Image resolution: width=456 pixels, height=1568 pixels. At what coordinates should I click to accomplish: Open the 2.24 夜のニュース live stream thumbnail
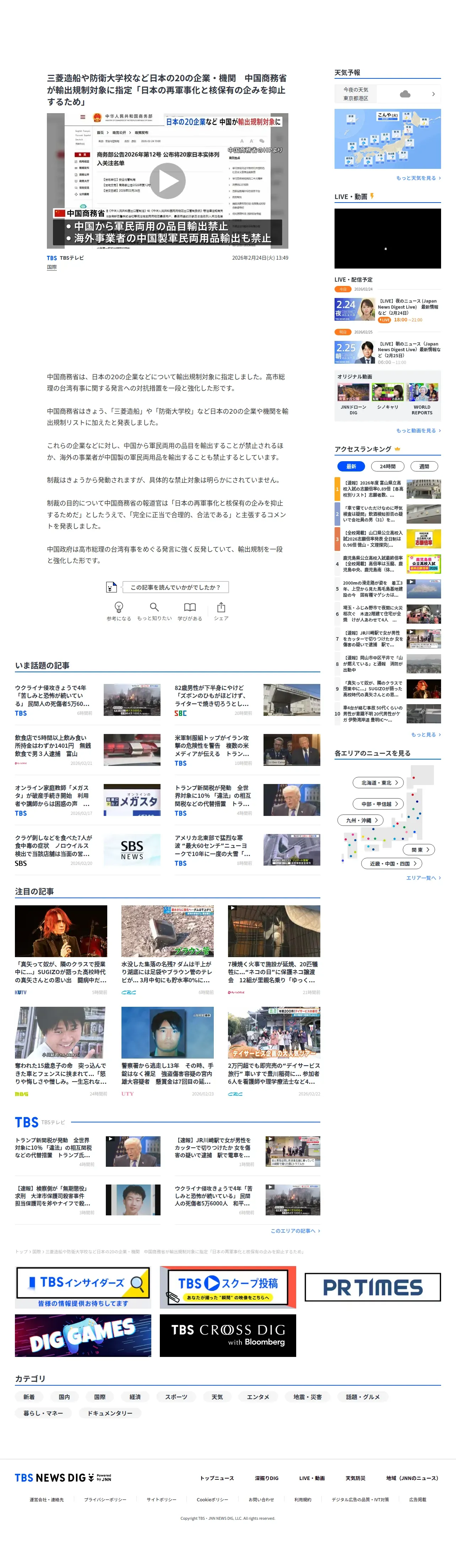[355, 309]
